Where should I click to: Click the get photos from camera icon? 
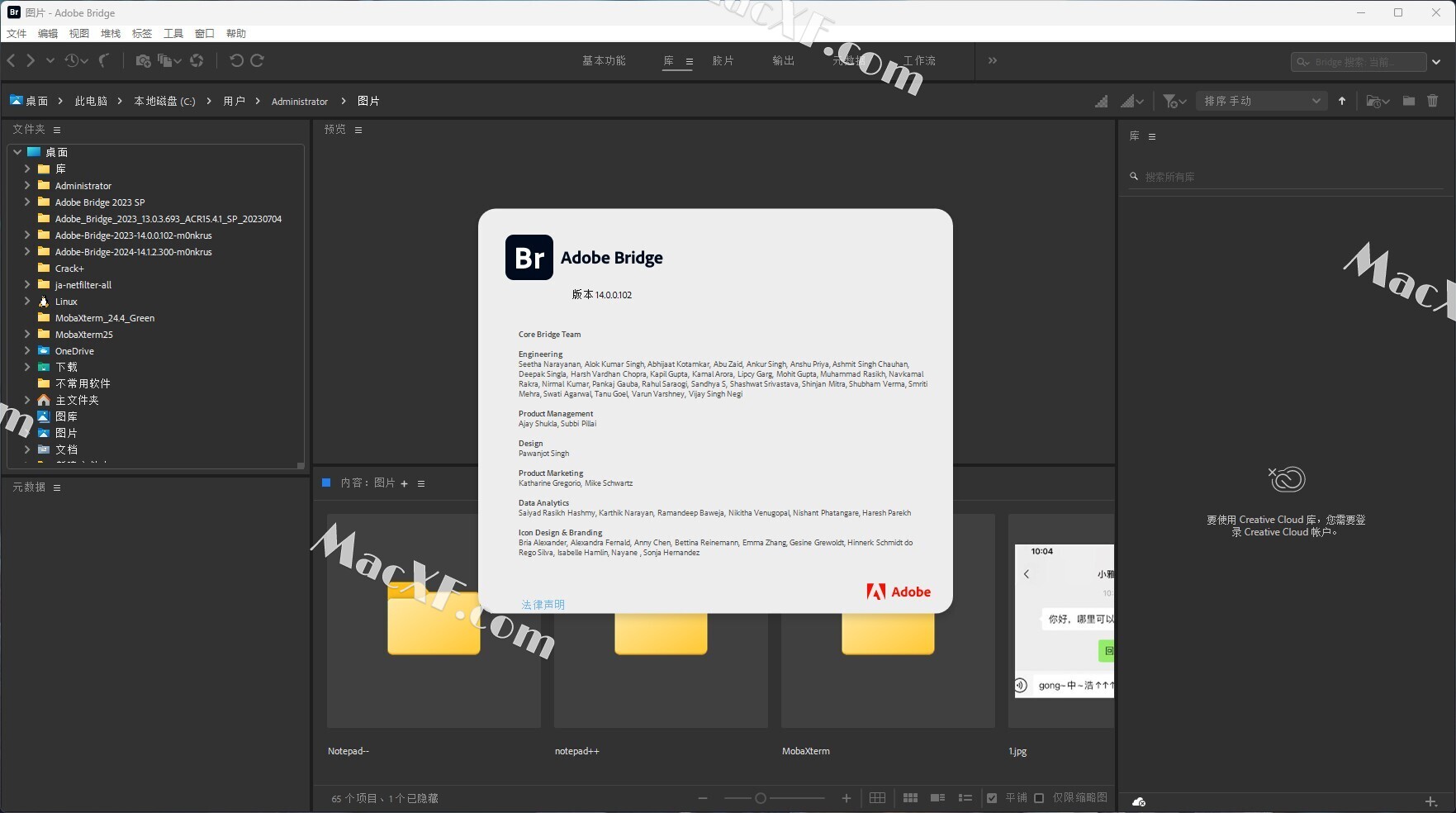point(143,60)
